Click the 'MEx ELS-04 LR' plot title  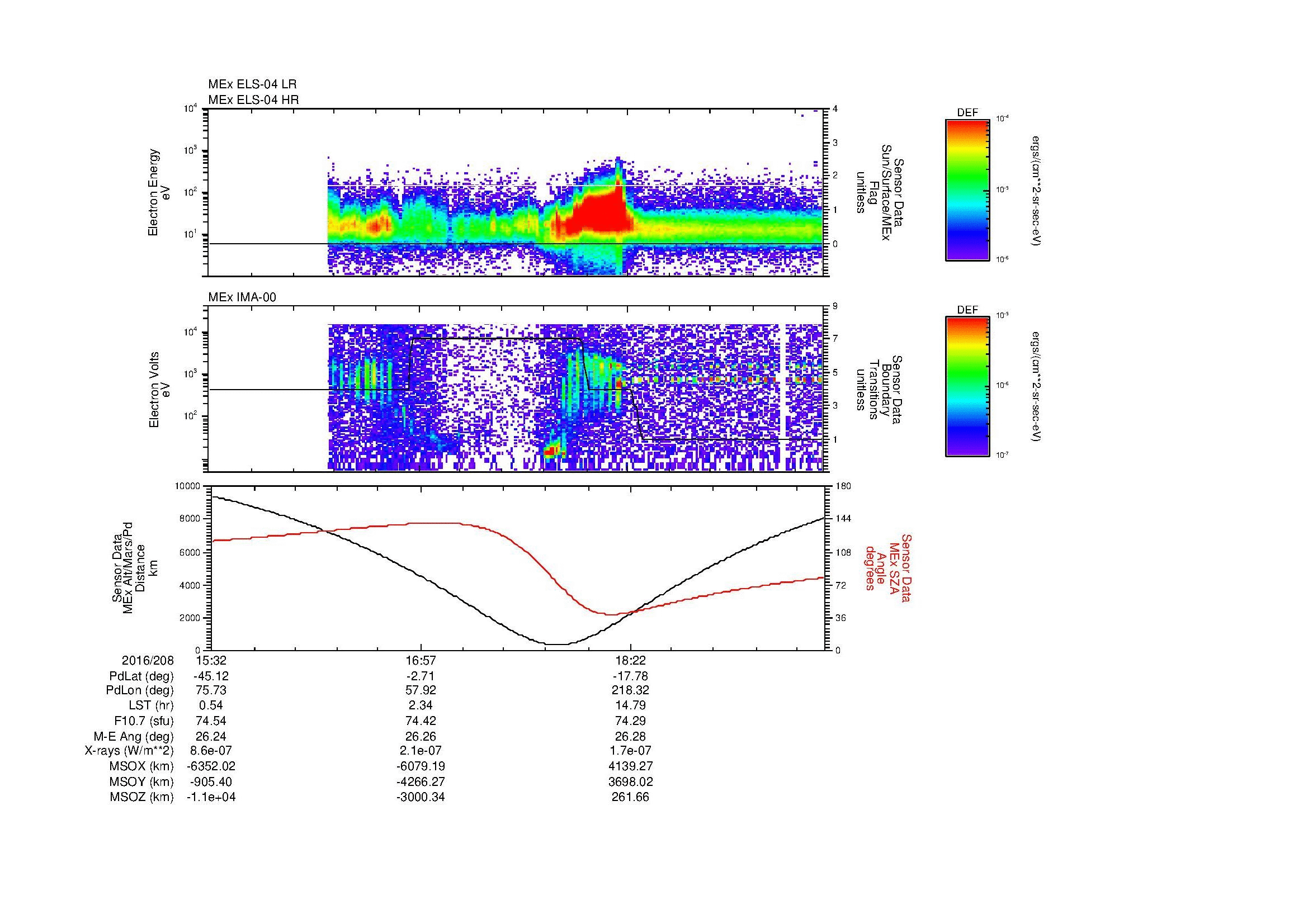click(252, 84)
